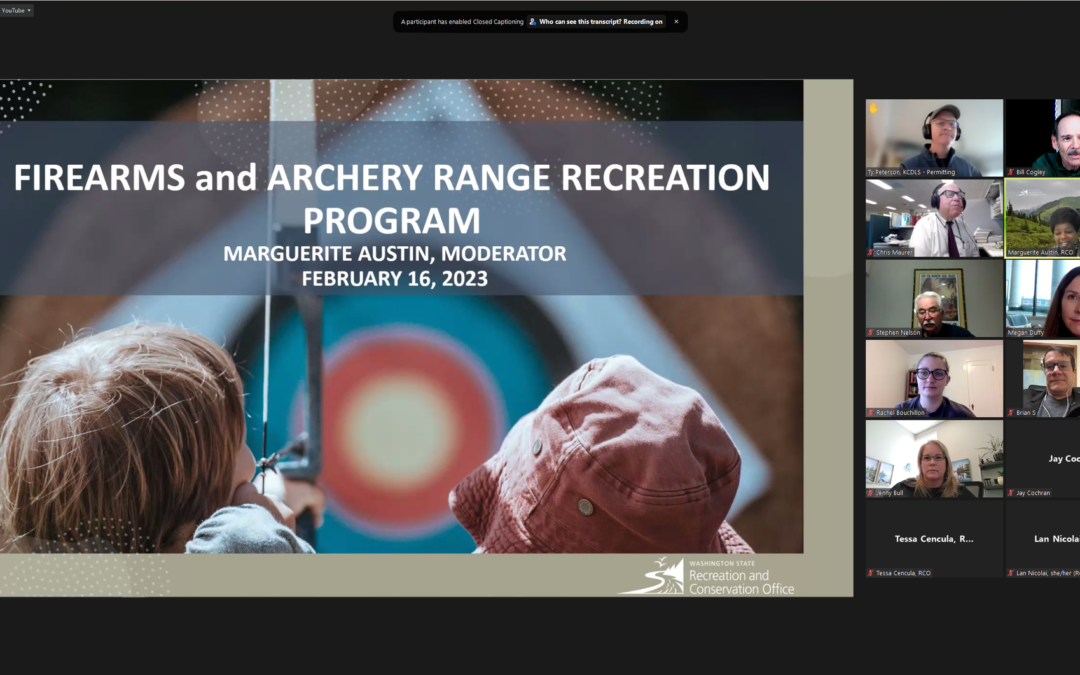Dismiss the closed captioning notification

pos(676,22)
